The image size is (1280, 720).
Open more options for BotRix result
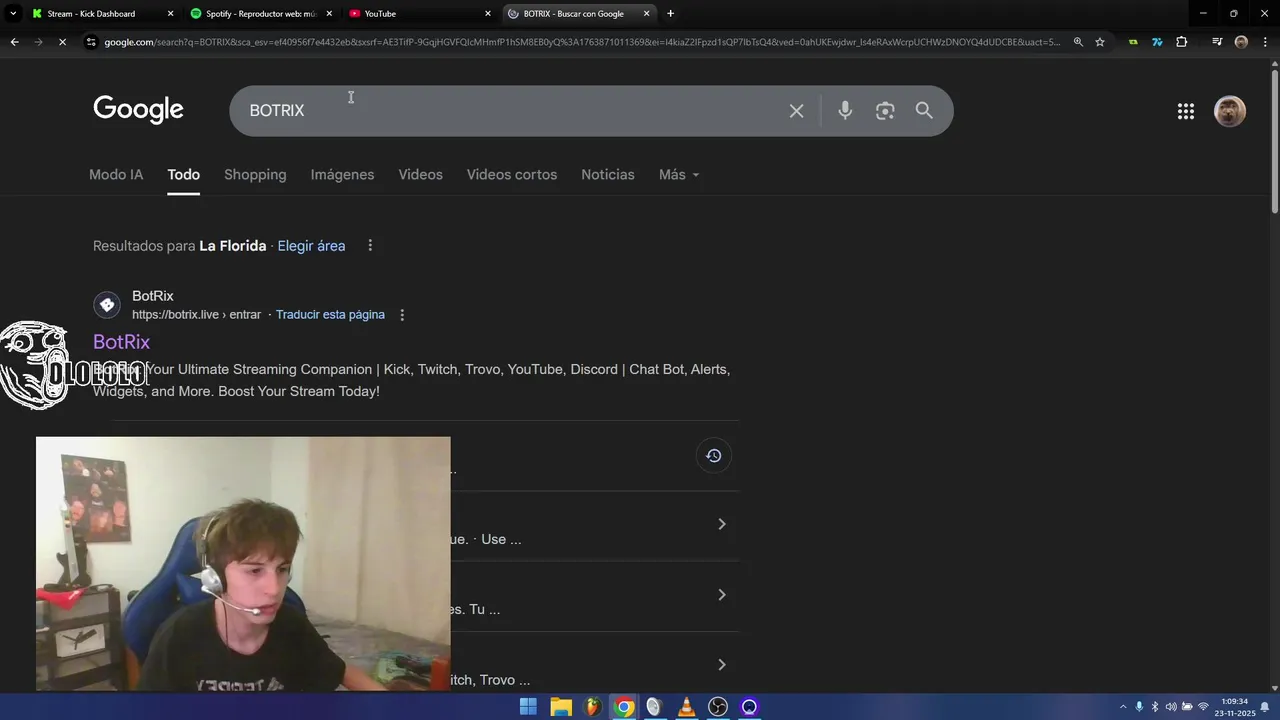coord(402,315)
